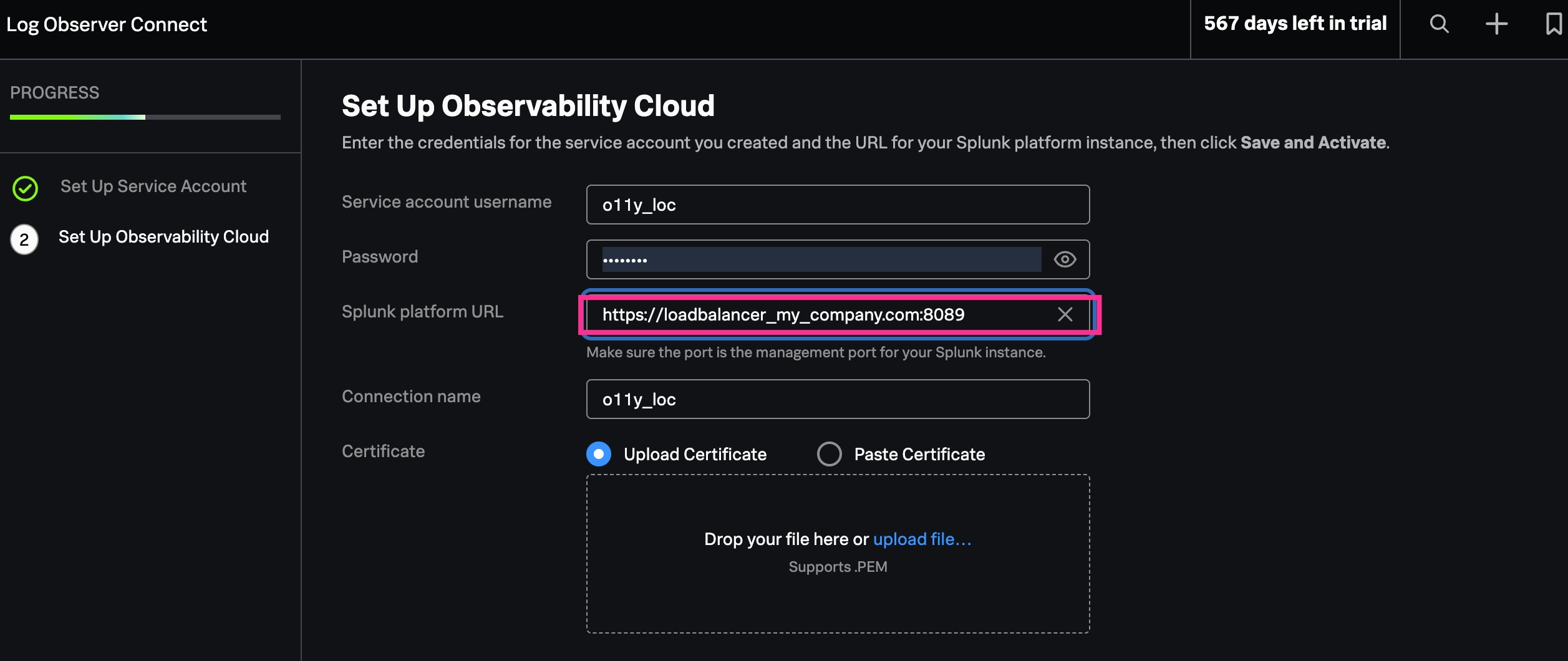The image size is (1568, 661).
Task: Edit the Splunk platform URL text
Action: point(783,314)
